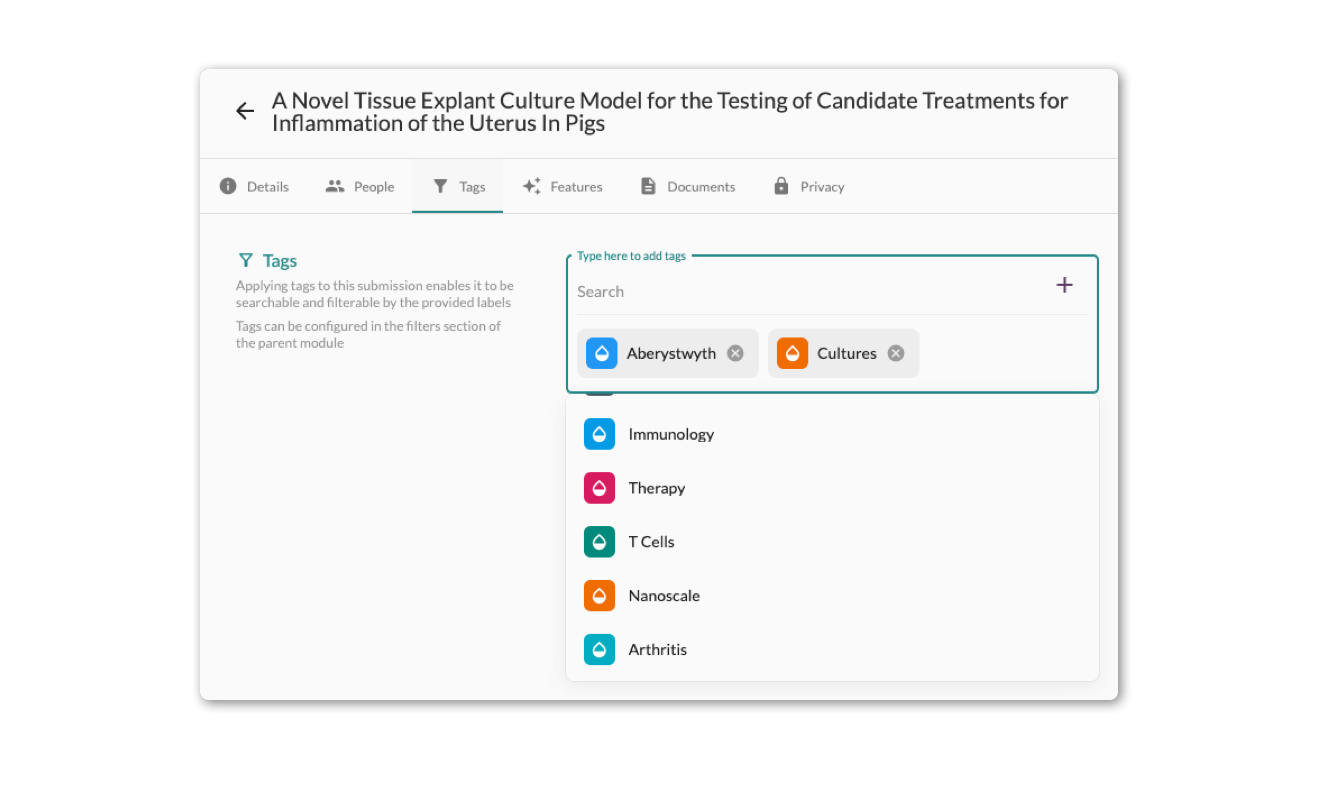Select the Tags tab
The height and width of the screenshot is (804, 1319).
[x=458, y=187]
